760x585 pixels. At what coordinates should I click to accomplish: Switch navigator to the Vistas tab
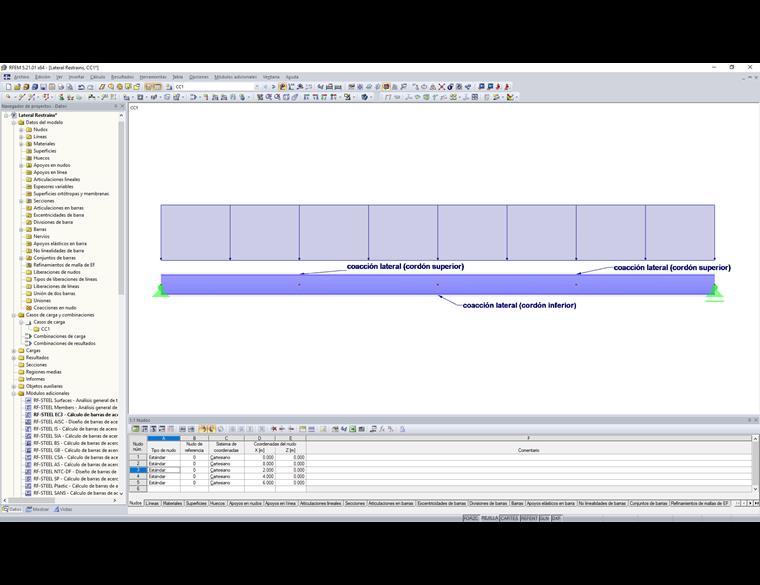63,509
